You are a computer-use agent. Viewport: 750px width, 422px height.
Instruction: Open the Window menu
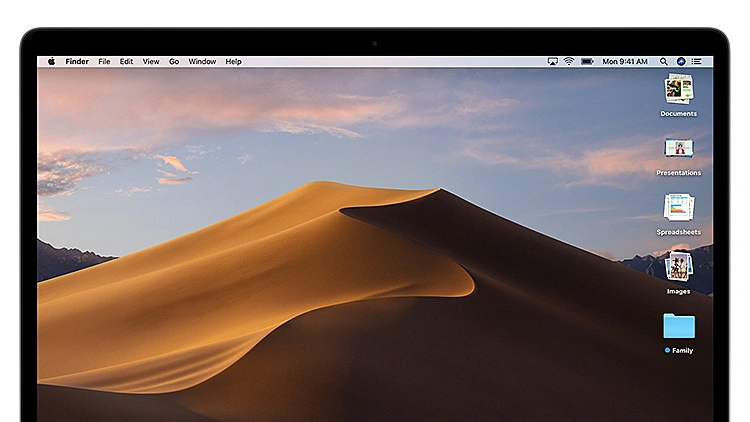click(x=202, y=62)
